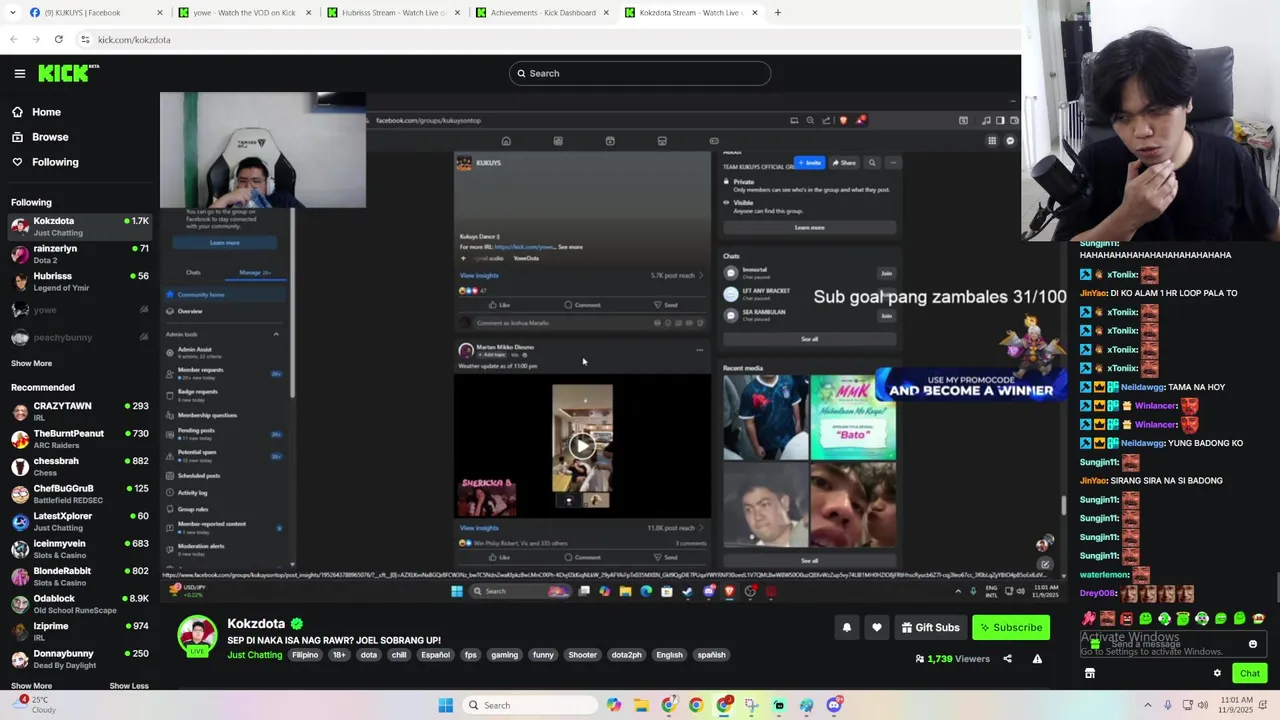Open chessbrah recommended channel
Viewport: 1280px width, 720px height.
click(x=80, y=466)
